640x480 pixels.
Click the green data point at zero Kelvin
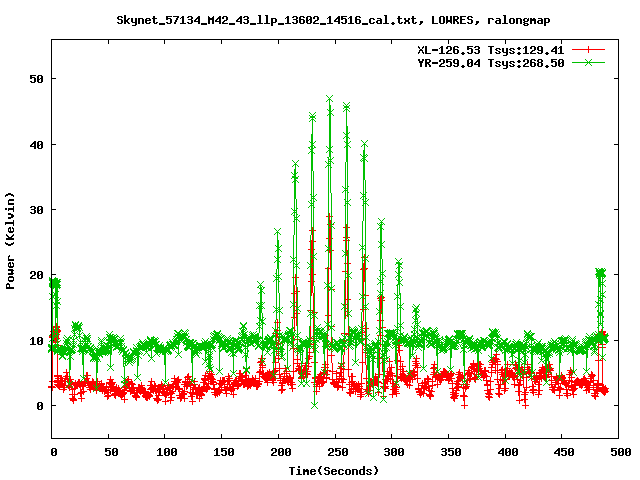pyautogui.click(x=314, y=405)
